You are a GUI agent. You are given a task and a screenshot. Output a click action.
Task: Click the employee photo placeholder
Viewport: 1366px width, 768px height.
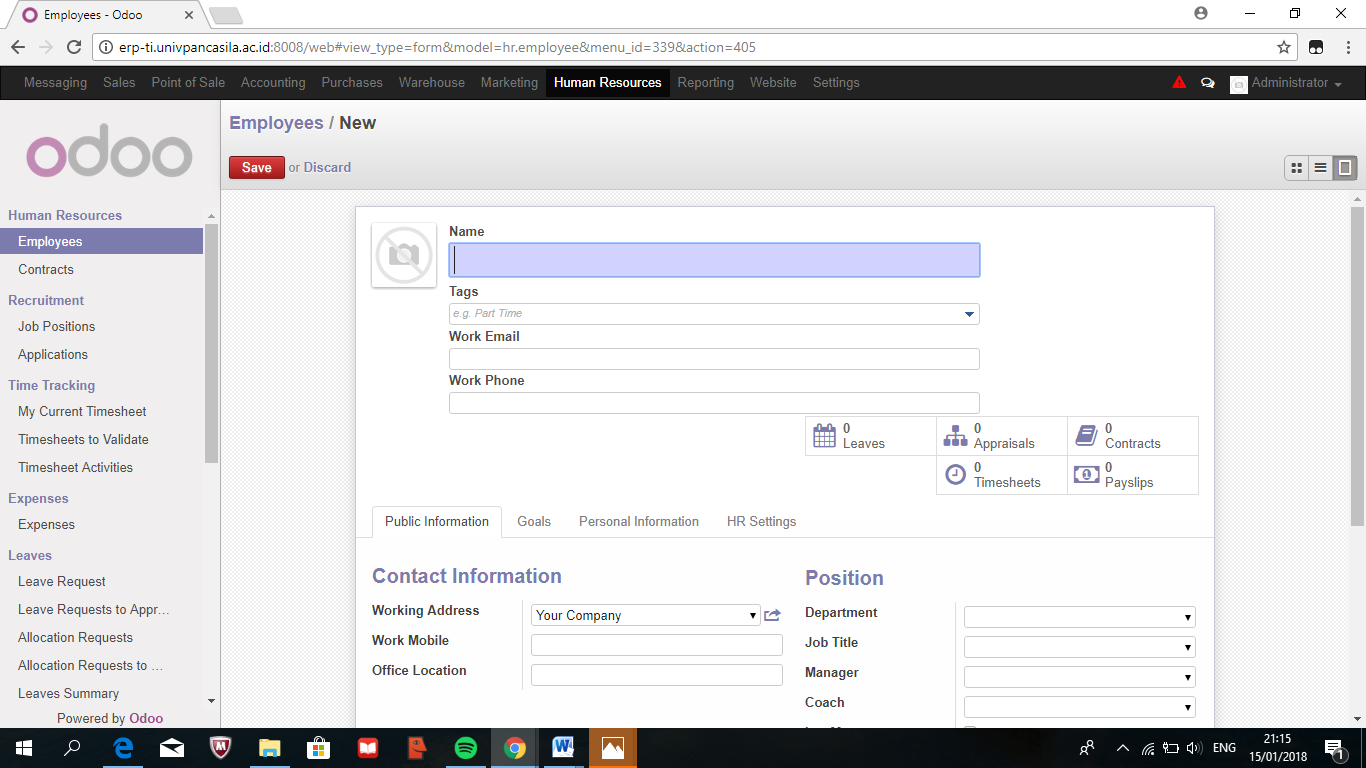coord(404,255)
